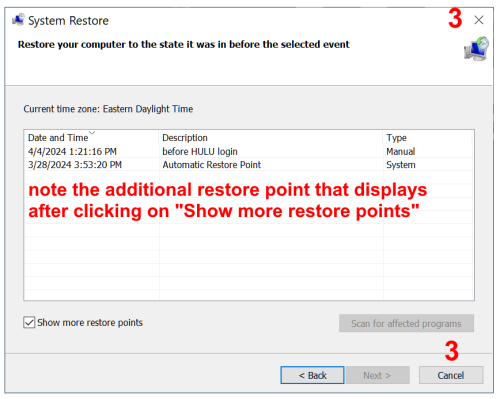This screenshot has height=399, width=500.
Task: Sort by the Date and Time column
Action: click(x=58, y=138)
